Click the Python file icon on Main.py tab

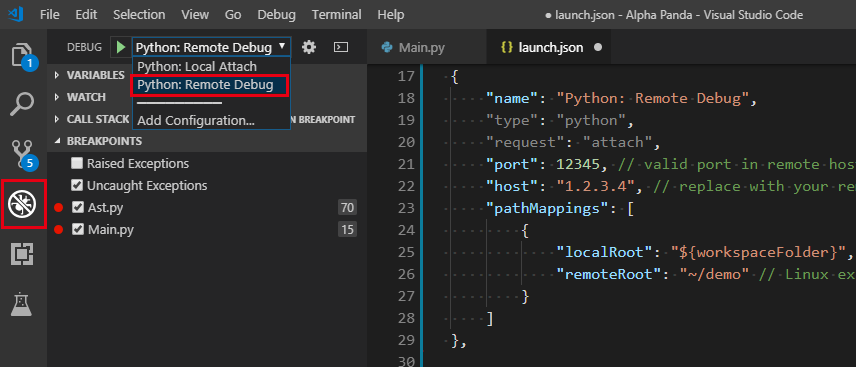pos(388,48)
